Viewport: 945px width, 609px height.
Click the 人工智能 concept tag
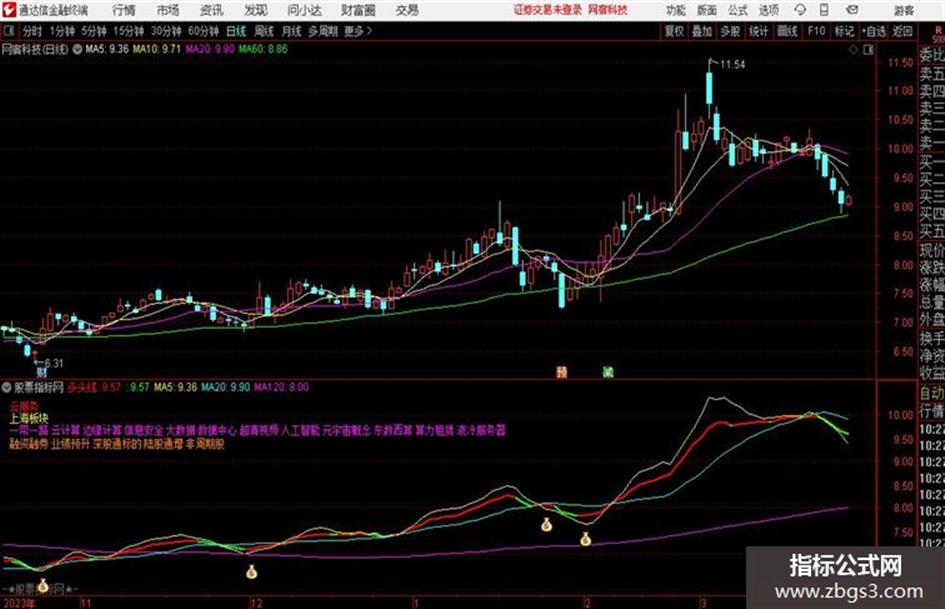(x=300, y=431)
